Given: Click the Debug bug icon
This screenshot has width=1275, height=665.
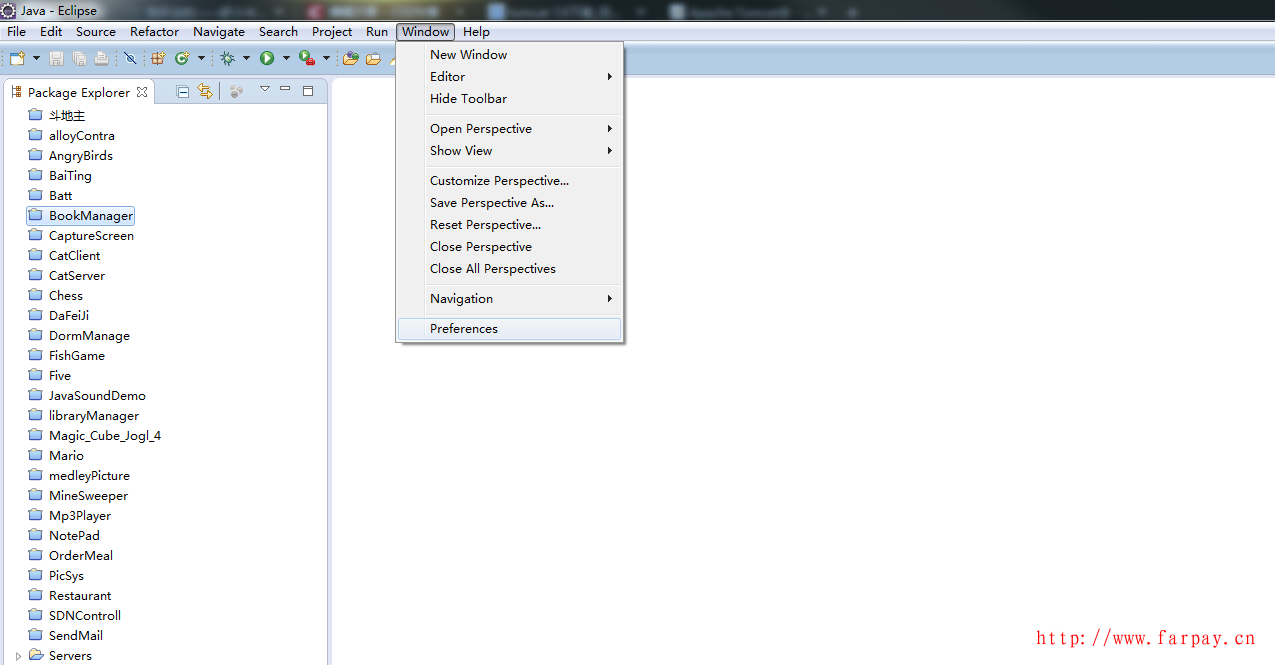Looking at the screenshot, I should click(x=227, y=59).
